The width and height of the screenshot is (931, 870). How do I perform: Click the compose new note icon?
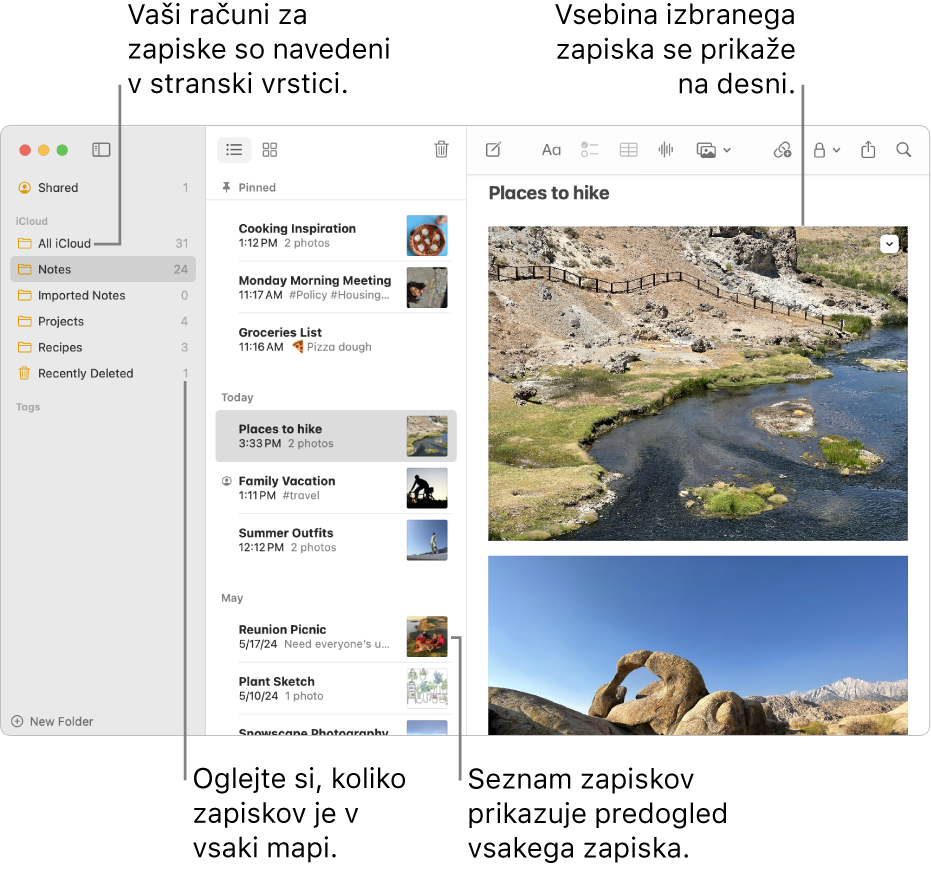point(493,150)
